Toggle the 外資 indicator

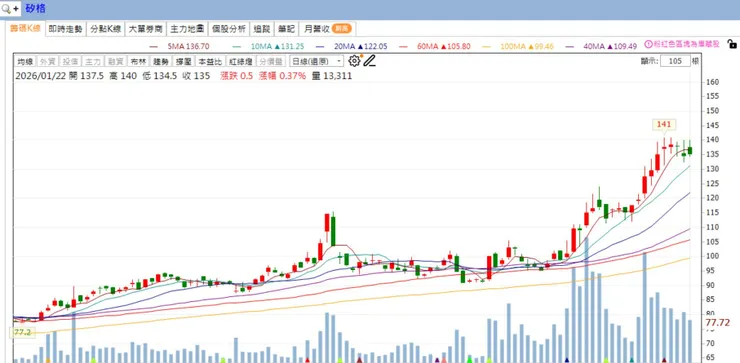click(47, 61)
